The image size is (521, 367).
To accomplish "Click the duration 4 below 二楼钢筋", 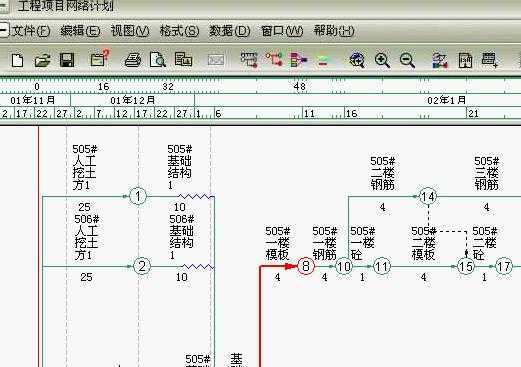I will (x=382, y=207).
